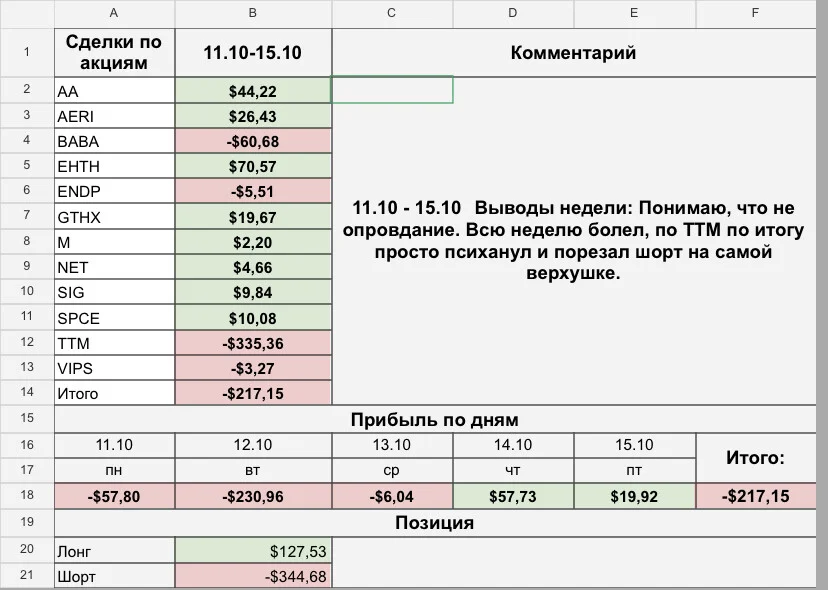This screenshot has height=590, width=828.
Task: Select the $57,73 daily profit cell
Action: (513, 496)
